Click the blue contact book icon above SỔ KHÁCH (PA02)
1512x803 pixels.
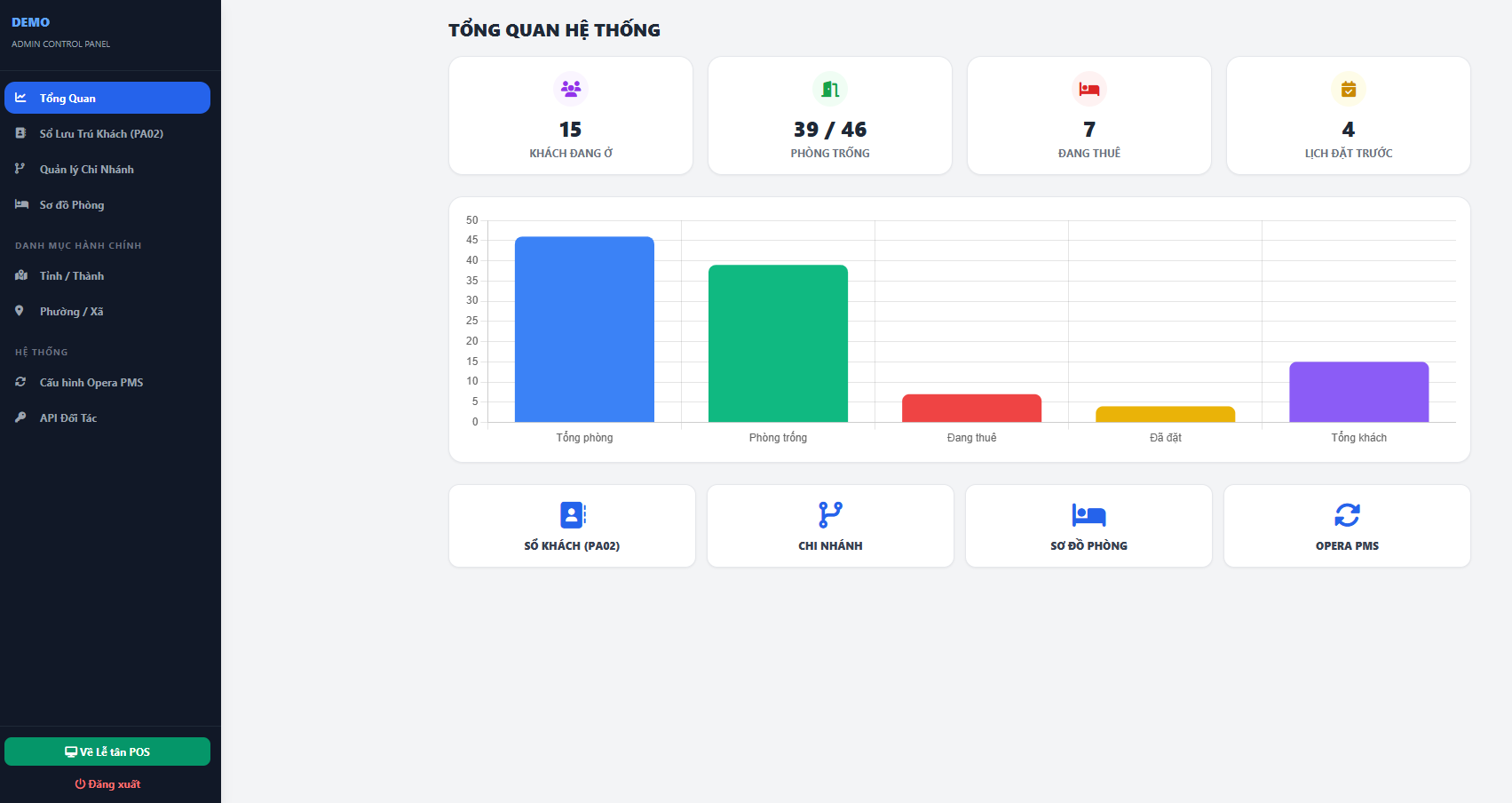573,515
